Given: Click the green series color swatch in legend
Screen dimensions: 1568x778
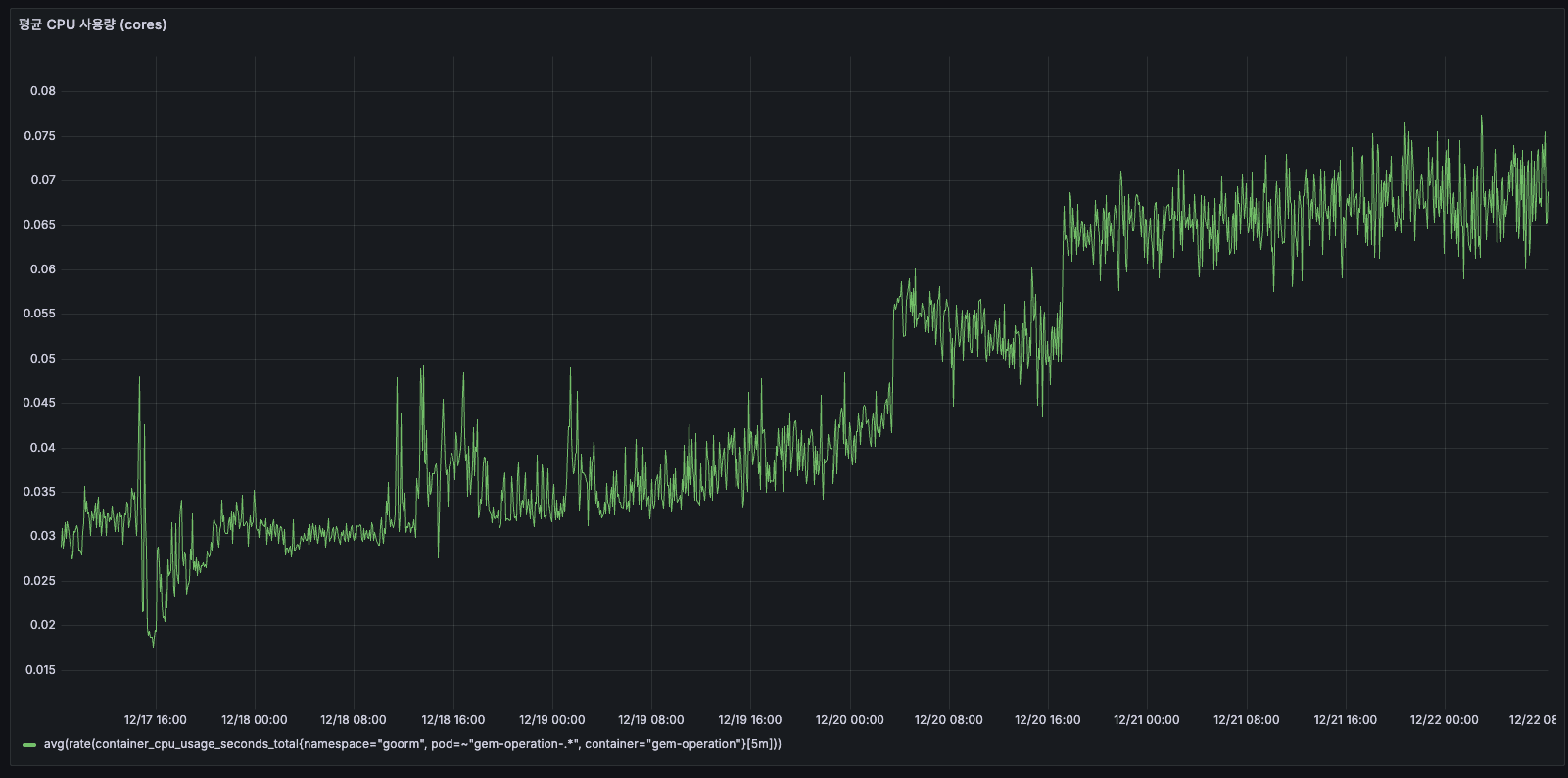Looking at the screenshot, I should [x=29, y=745].
